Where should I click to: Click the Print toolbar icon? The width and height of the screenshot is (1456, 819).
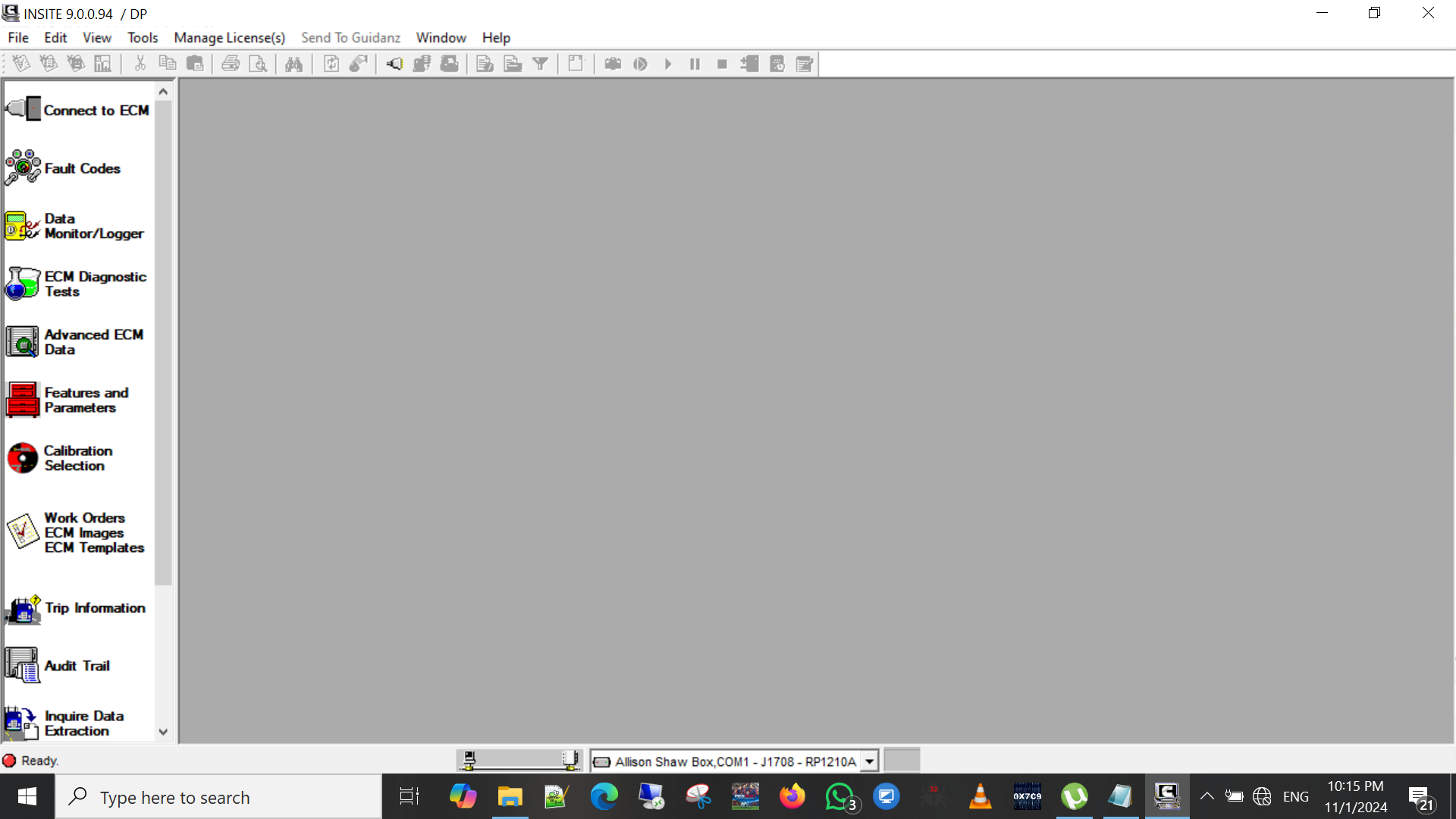point(231,64)
